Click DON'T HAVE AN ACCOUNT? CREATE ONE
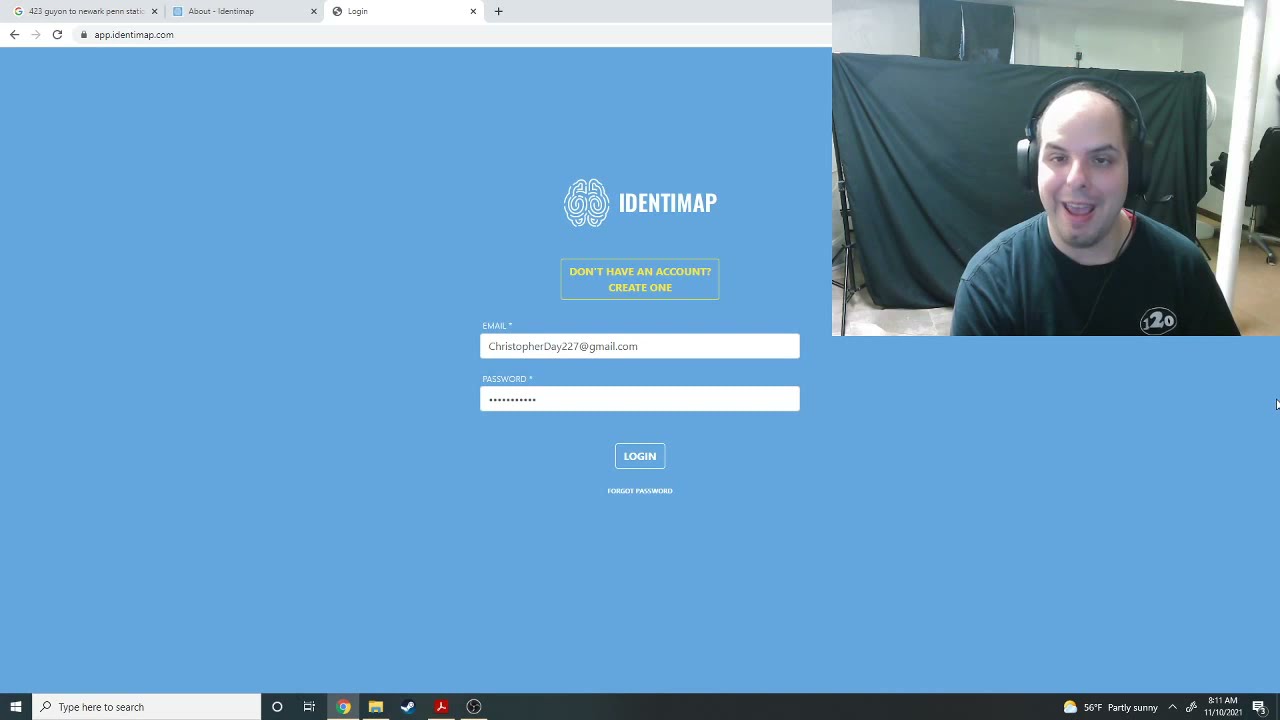The width and height of the screenshot is (1280, 720). tap(640, 279)
